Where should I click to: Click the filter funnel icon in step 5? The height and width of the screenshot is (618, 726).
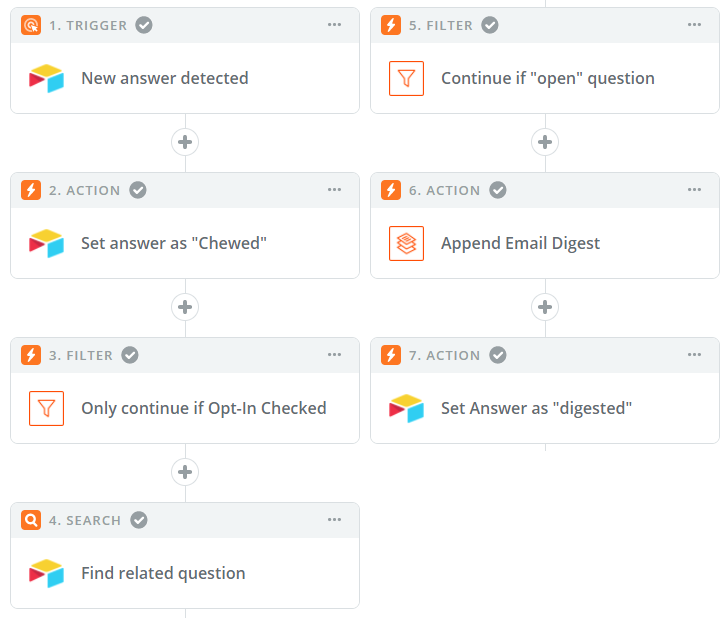click(406, 78)
